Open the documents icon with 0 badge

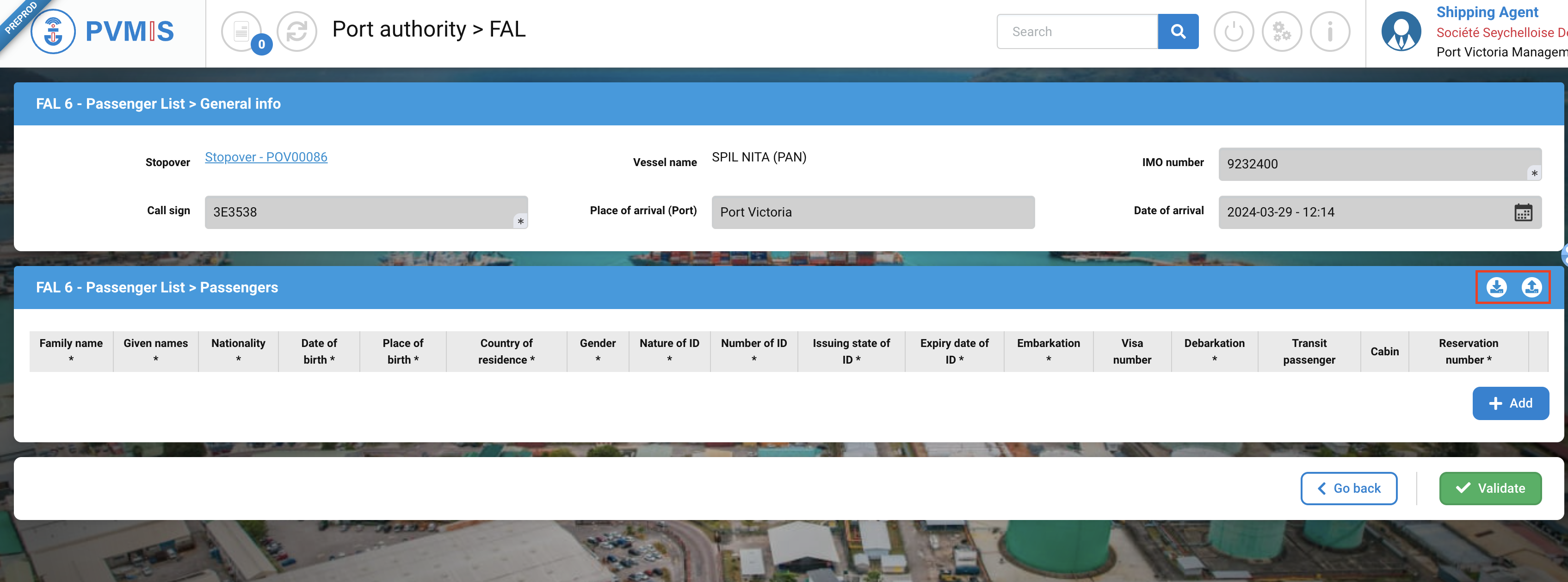241,31
